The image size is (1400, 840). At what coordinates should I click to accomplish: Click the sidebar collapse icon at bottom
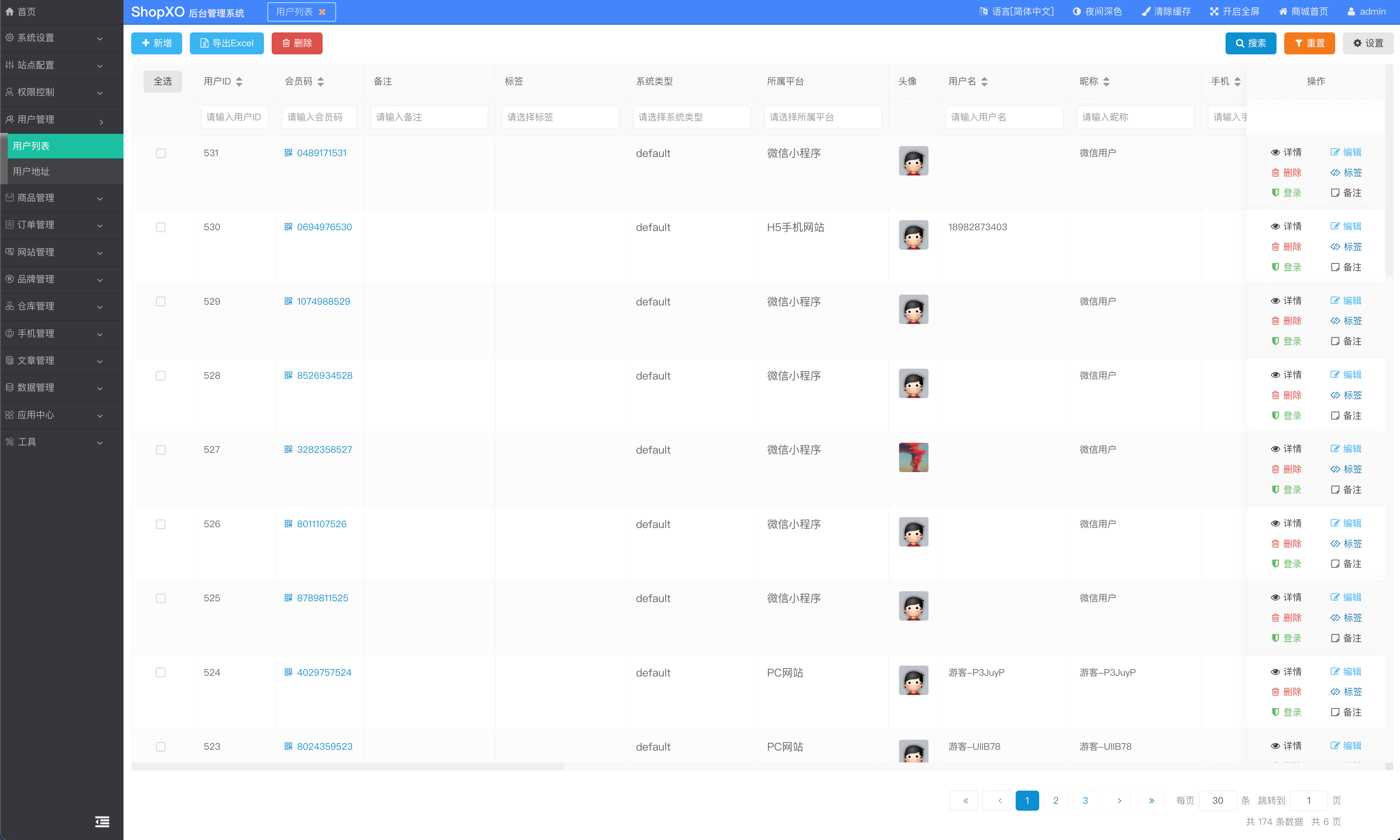102,821
